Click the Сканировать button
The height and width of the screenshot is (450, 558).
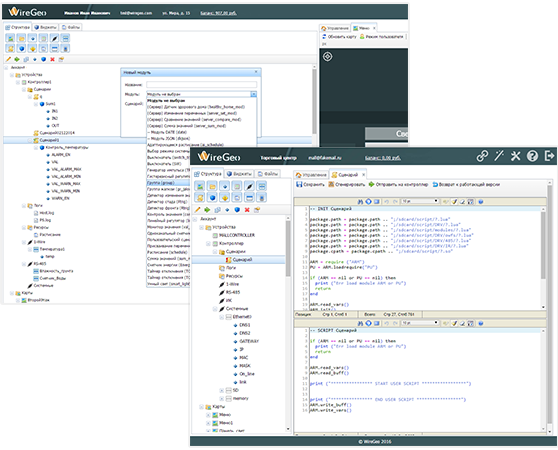[x=347, y=185]
